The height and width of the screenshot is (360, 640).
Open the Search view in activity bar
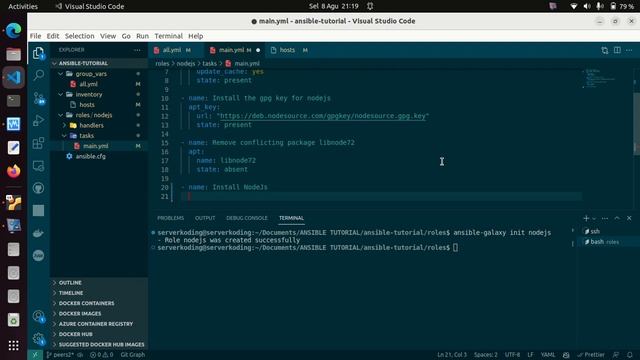point(38,75)
